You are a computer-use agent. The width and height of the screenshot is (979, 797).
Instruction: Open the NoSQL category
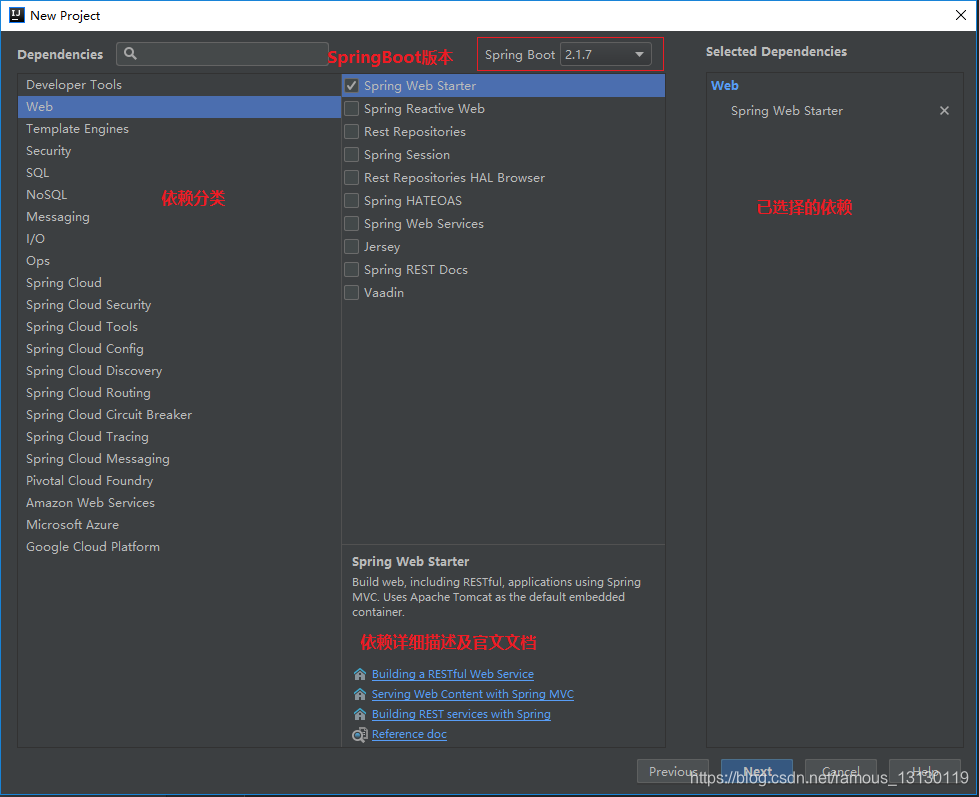pos(179,195)
